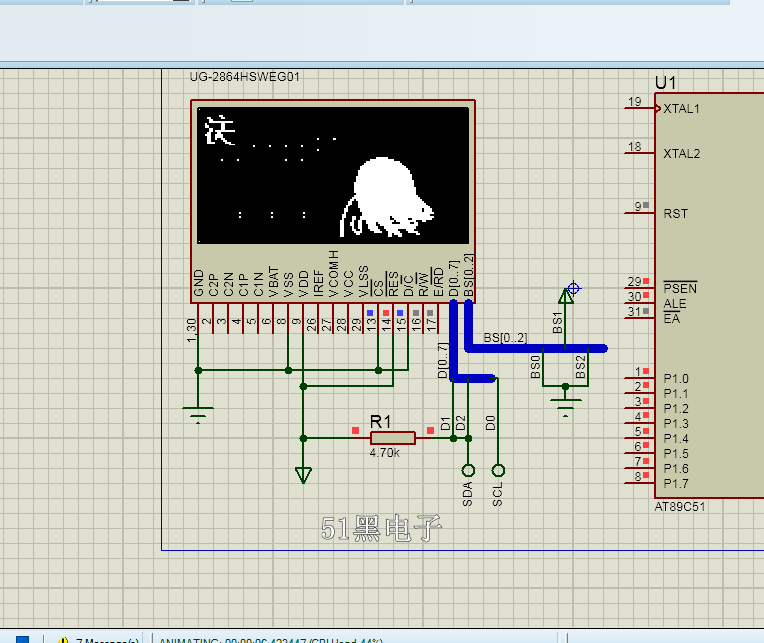Click the D0 wire label
The width and height of the screenshot is (764, 643).
pos(490,423)
